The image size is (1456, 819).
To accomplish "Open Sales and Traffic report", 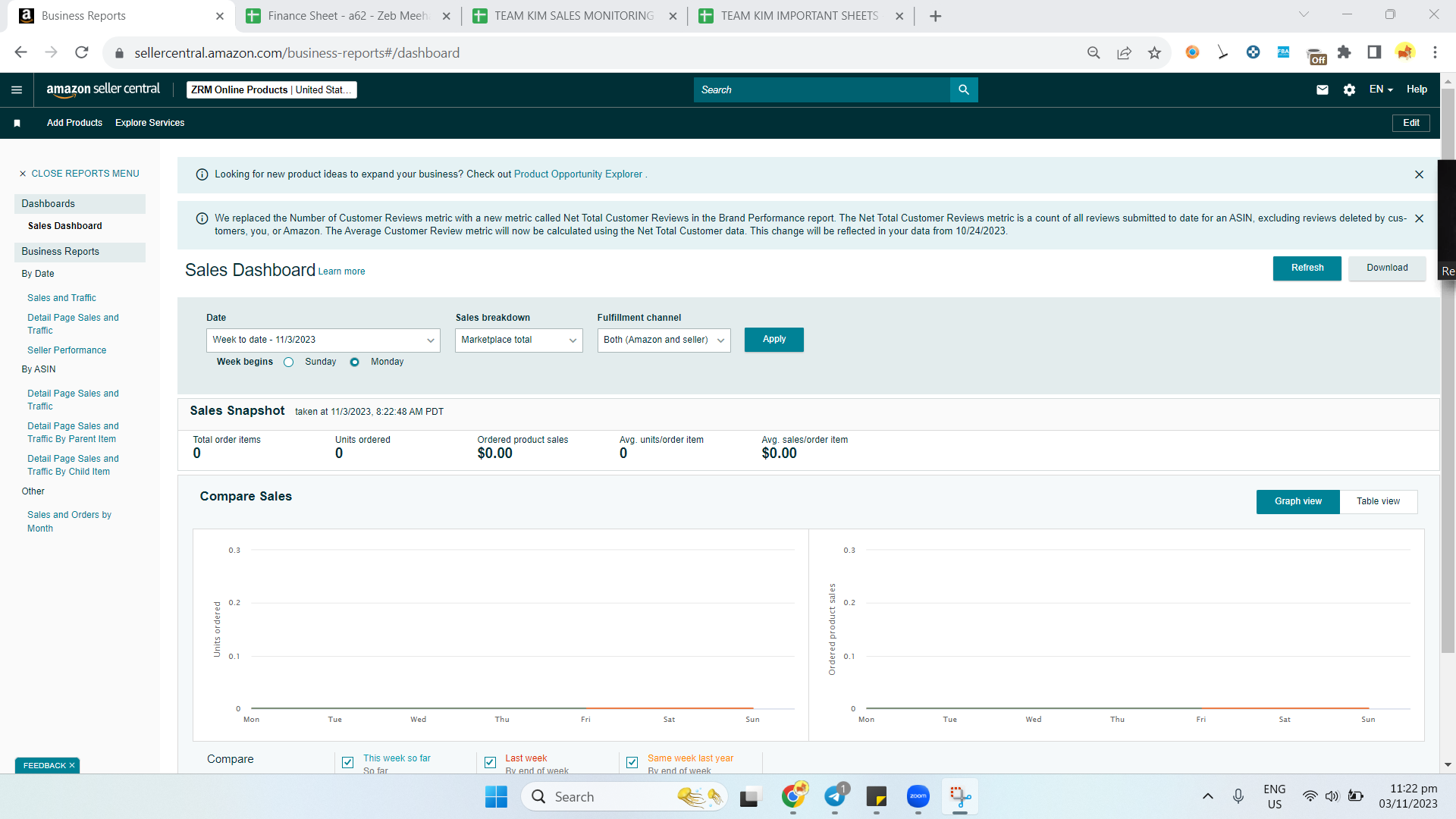I will coord(61,298).
